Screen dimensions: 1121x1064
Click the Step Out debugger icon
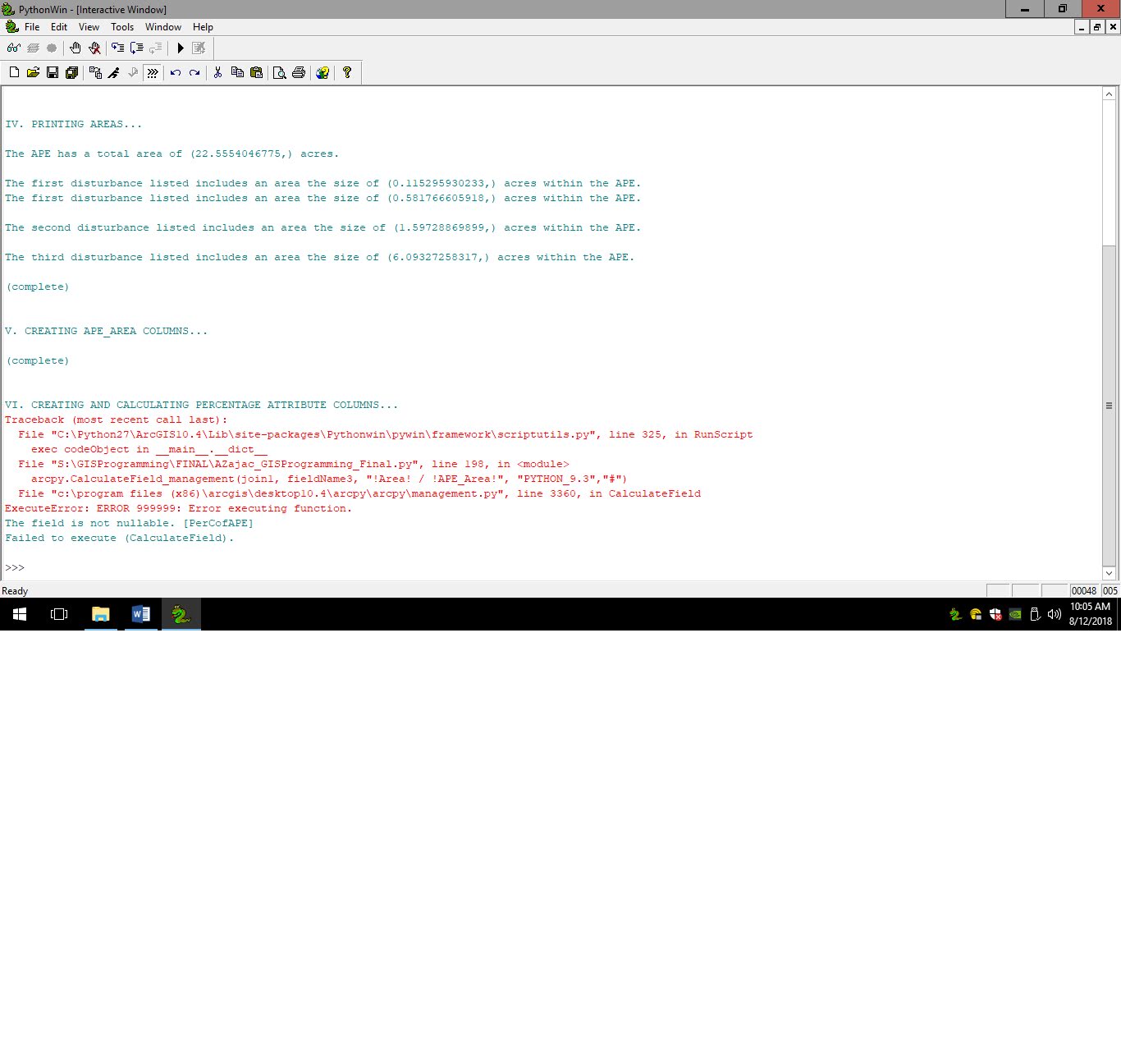pos(155,48)
